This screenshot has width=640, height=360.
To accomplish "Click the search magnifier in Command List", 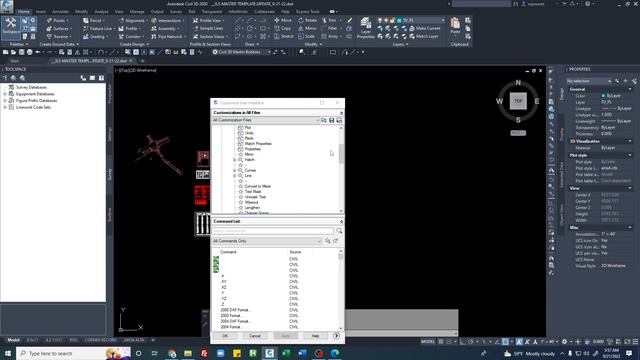I will (x=339, y=231).
